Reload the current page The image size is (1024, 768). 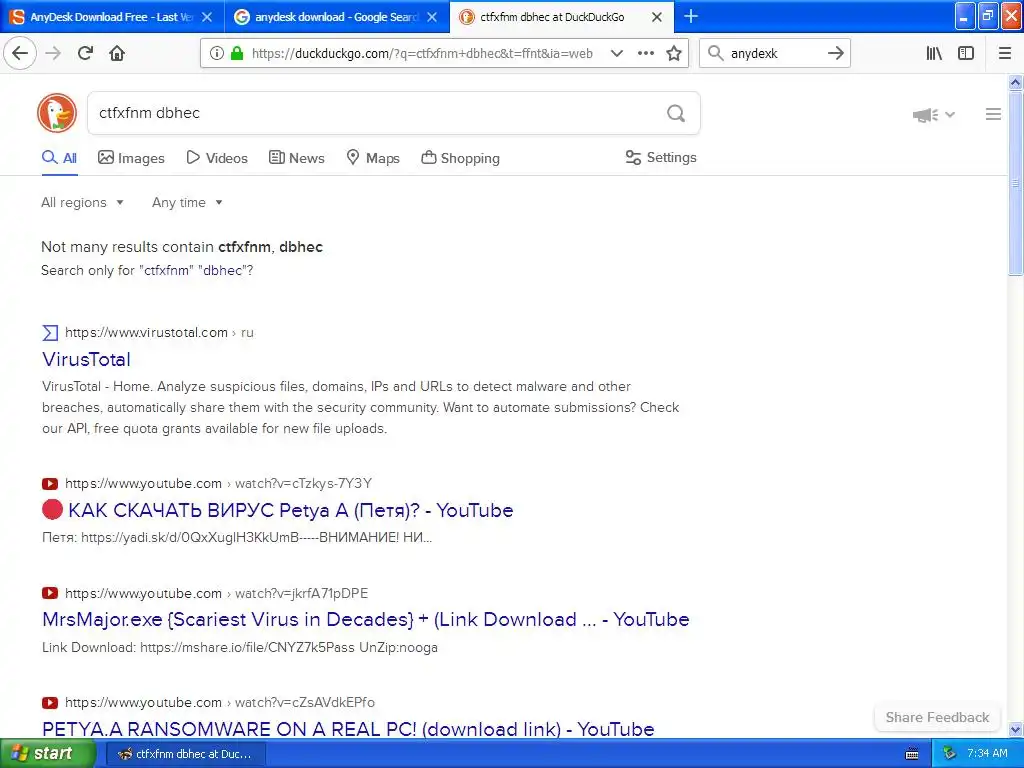tap(85, 54)
